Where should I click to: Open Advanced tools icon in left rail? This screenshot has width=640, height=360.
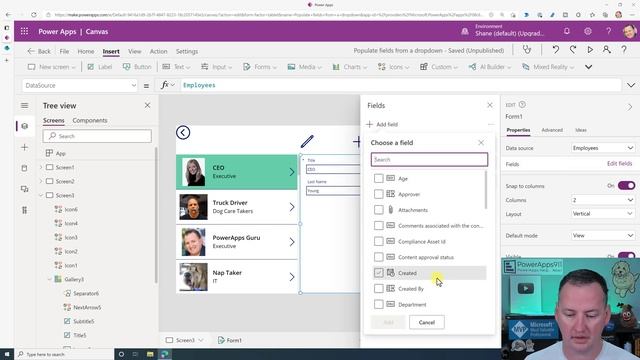click(x=24, y=210)
